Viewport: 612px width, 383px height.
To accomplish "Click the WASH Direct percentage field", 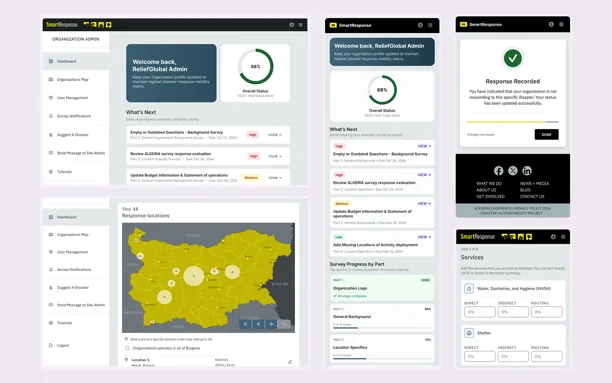I will [x=480, y=312].
